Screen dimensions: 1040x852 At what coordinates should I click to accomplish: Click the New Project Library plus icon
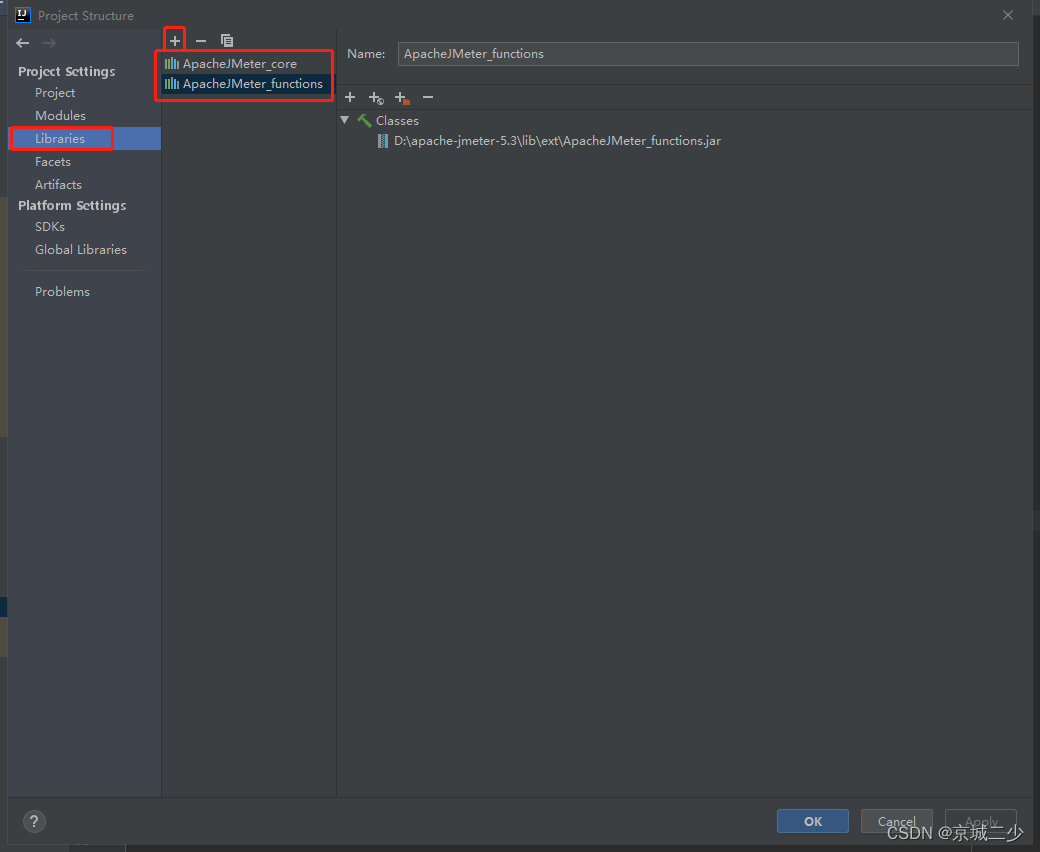[174, 41]
